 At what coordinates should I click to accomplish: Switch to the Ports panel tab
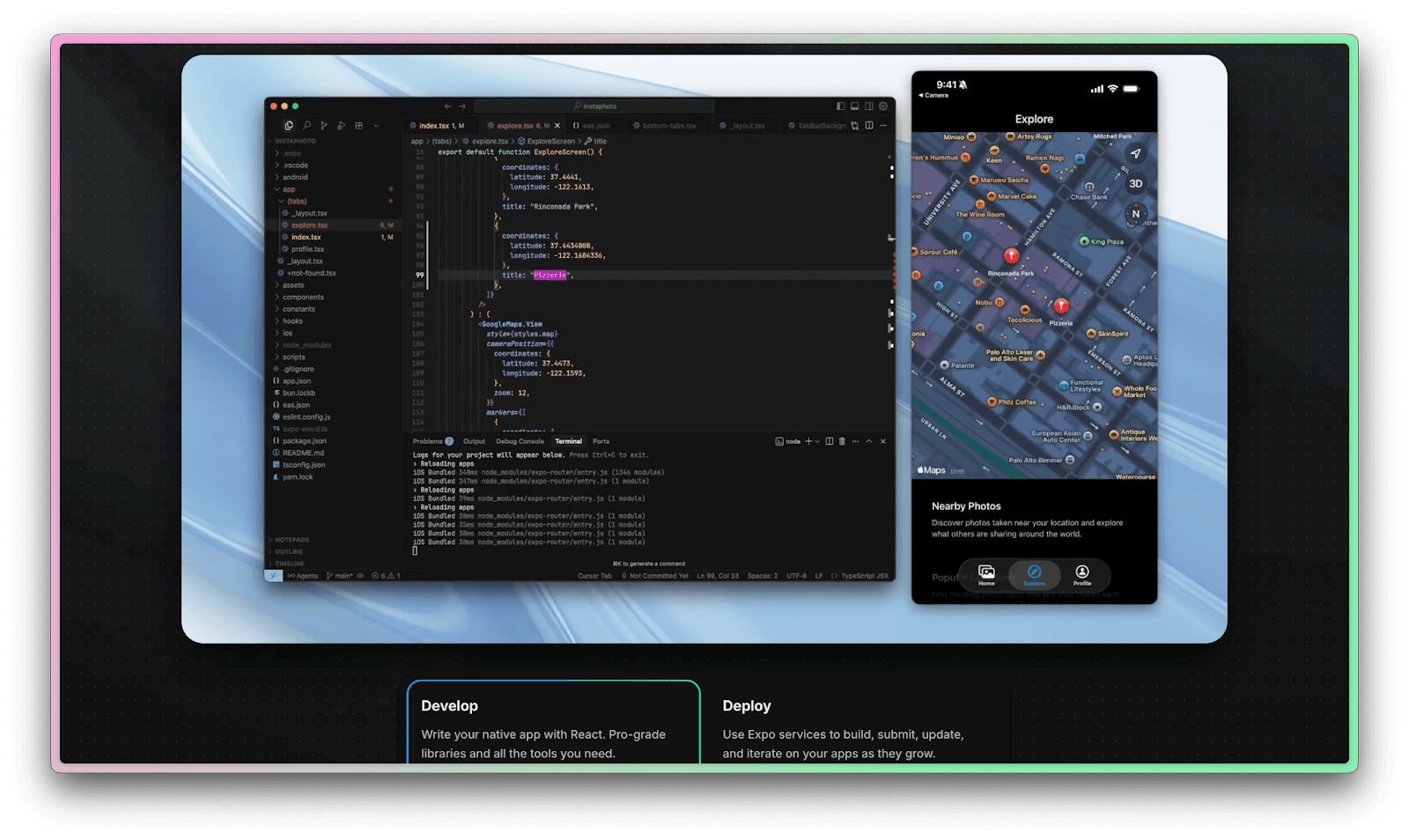[x=601, y=441]
